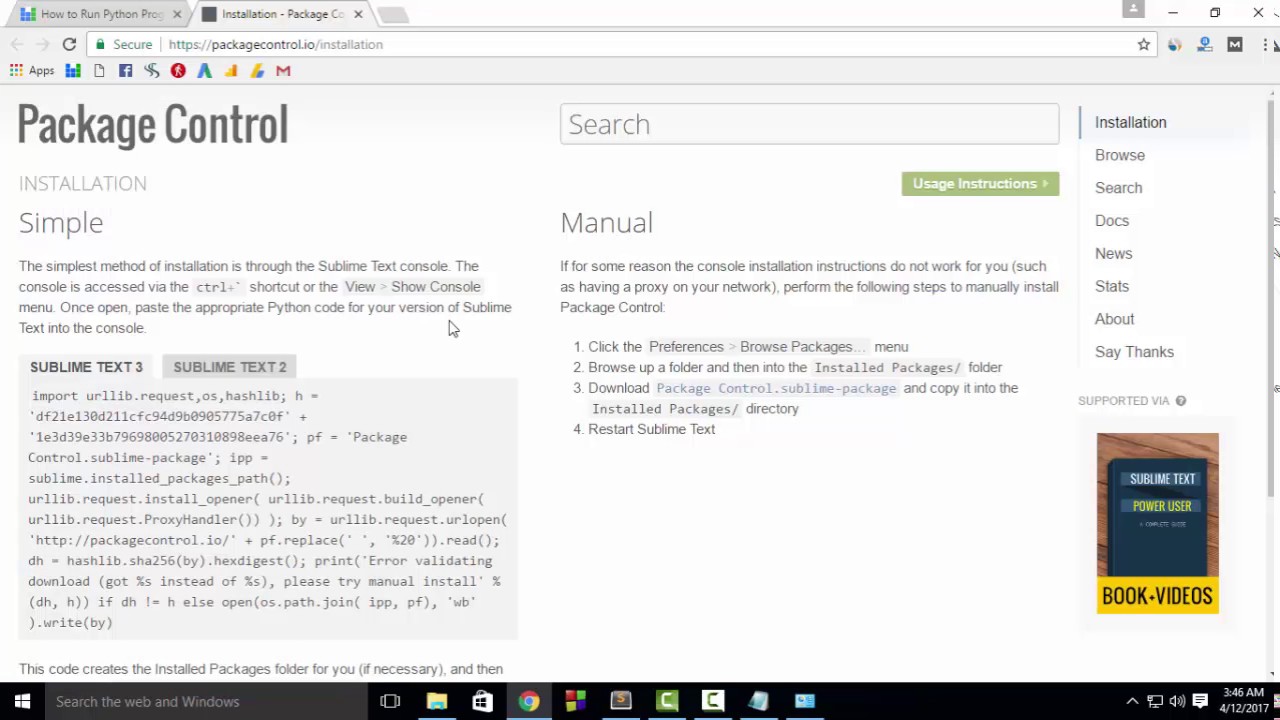Click the browser address bar URL
The height and width of the screenshot is (720, 1280).
tap(275, 44)
